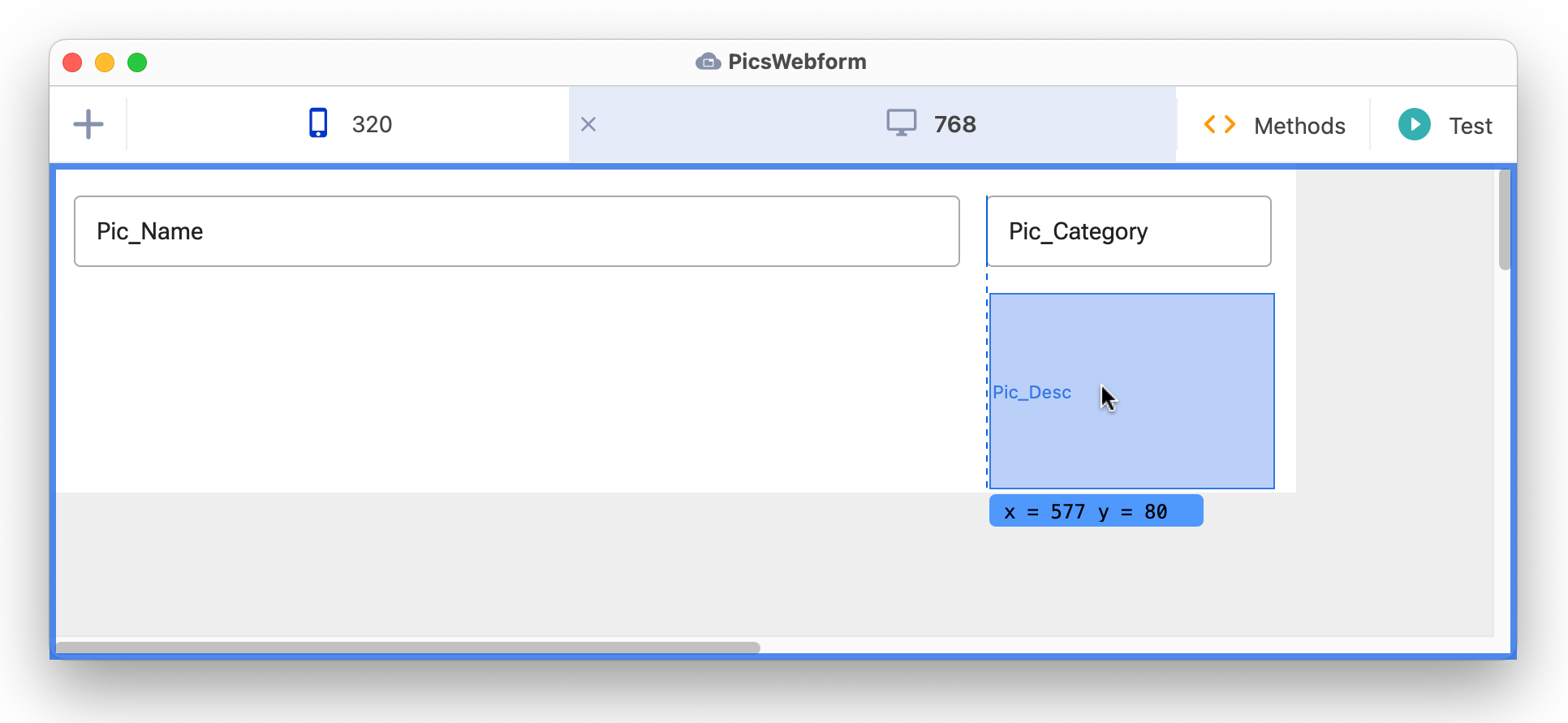Click the Pic_Category input field

pos(1128,231)
